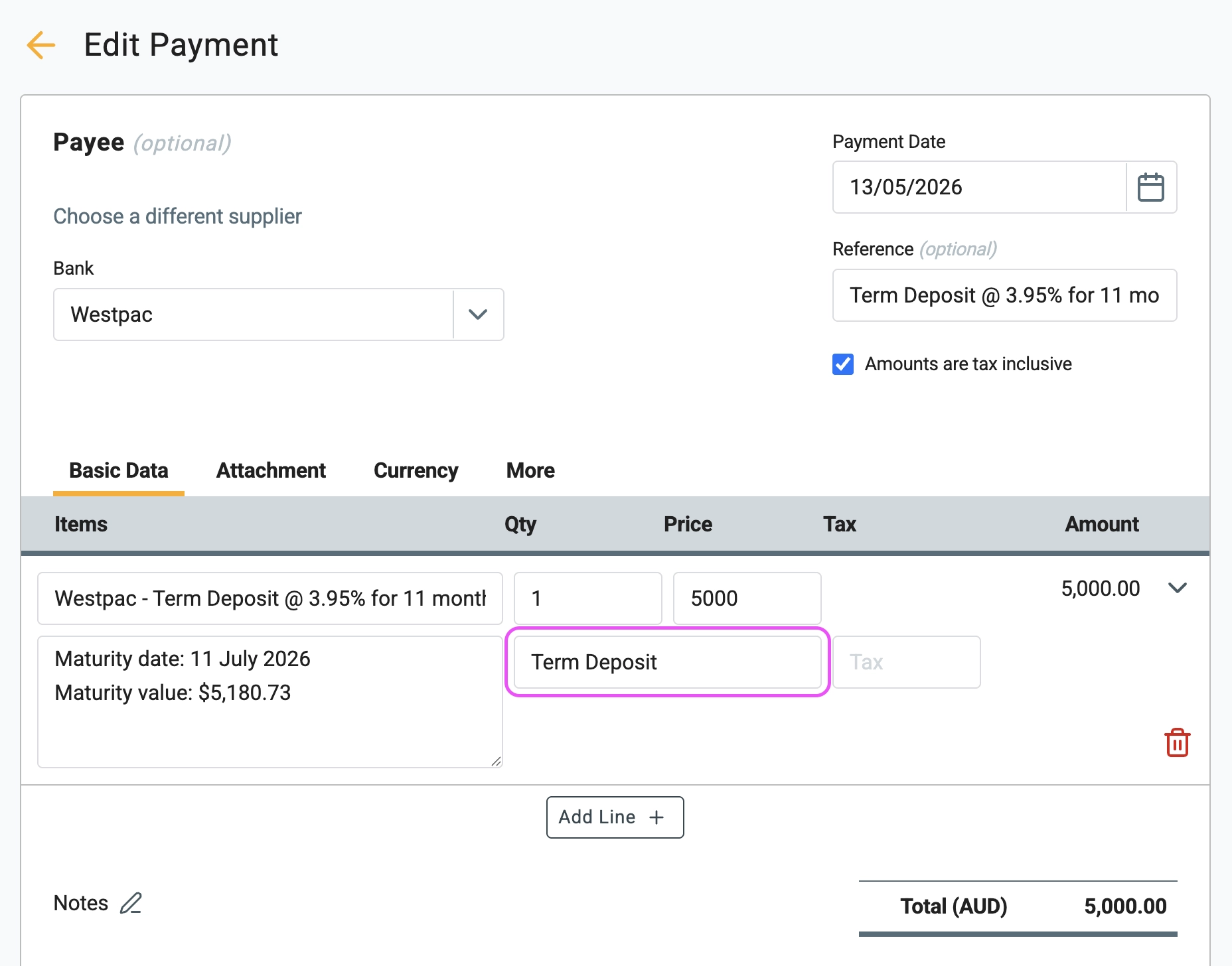
Task: Click the Edit Payment title
Action: (181, 45)
